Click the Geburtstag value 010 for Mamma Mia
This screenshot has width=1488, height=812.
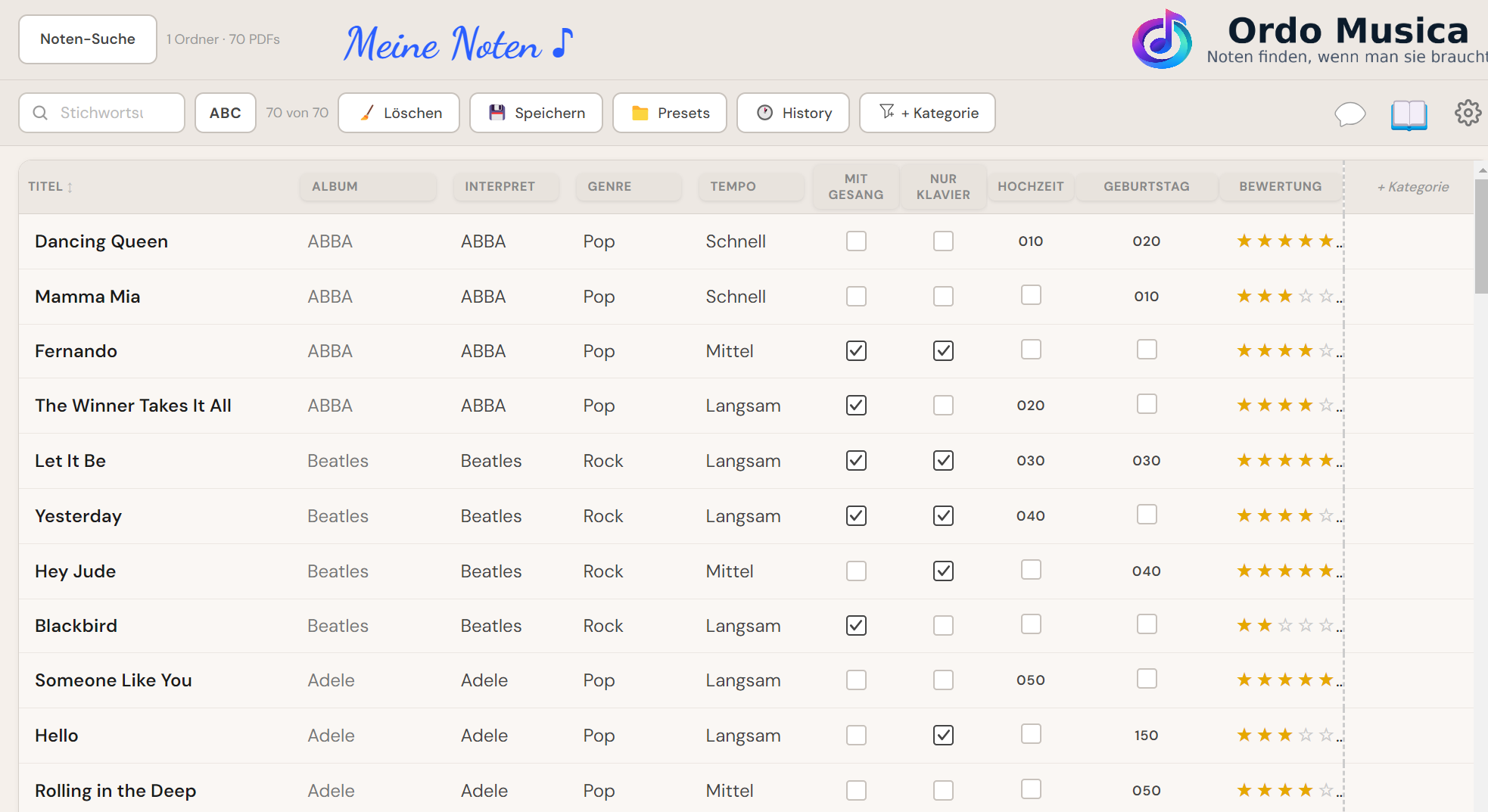(1147, 296)
